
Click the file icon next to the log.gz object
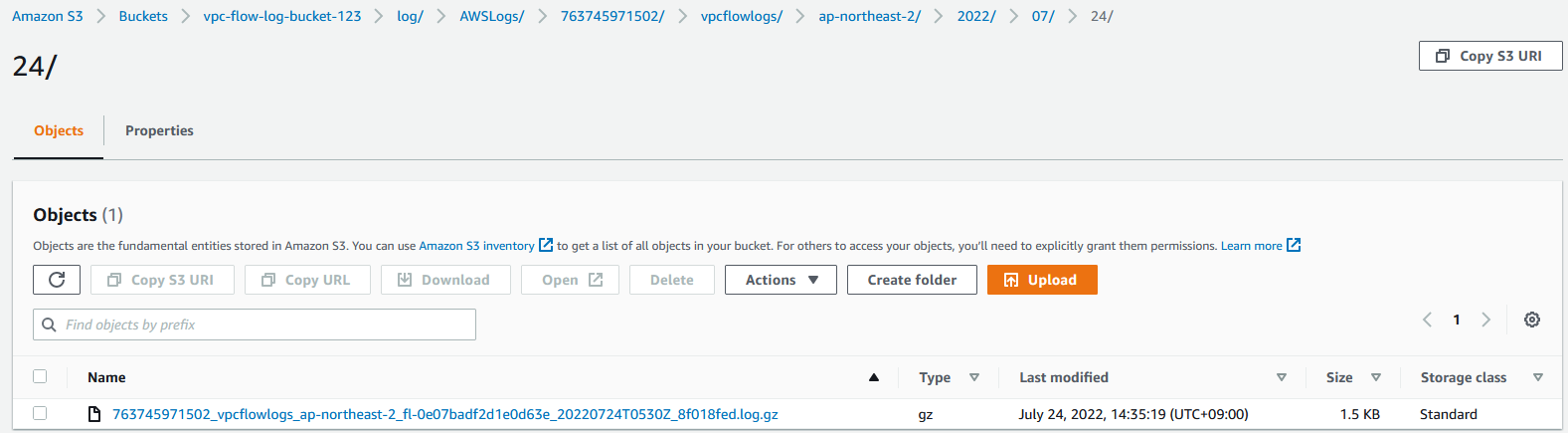(94, 414)
